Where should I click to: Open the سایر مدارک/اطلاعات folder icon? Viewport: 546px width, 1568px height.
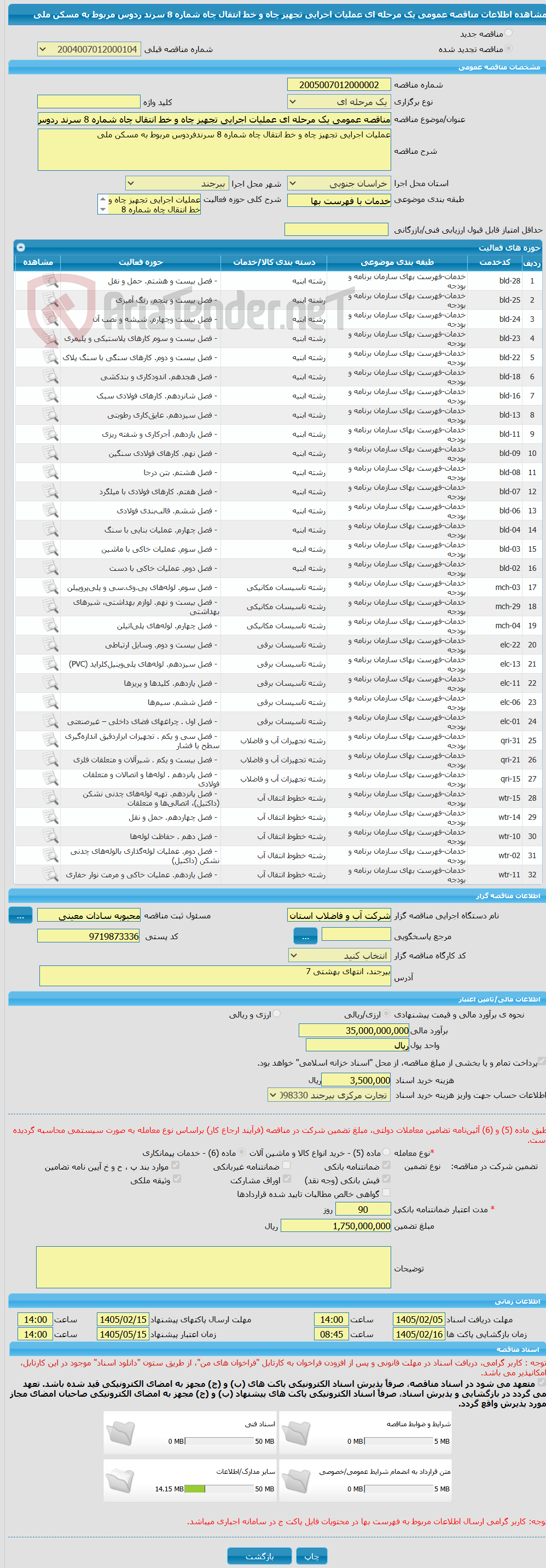click(120, 1480)
